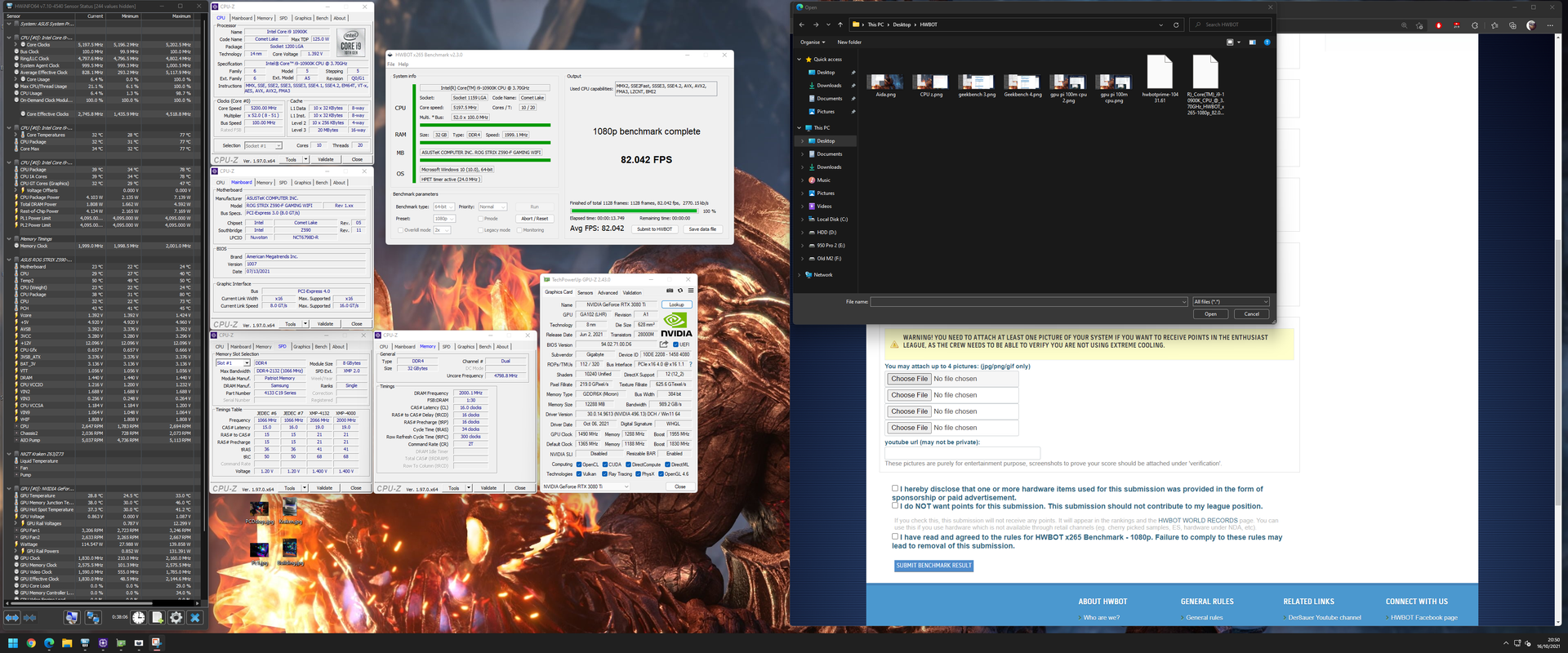
Task: Click HWiNFO collapse-columns arrows icon
Action: point(29,618)
